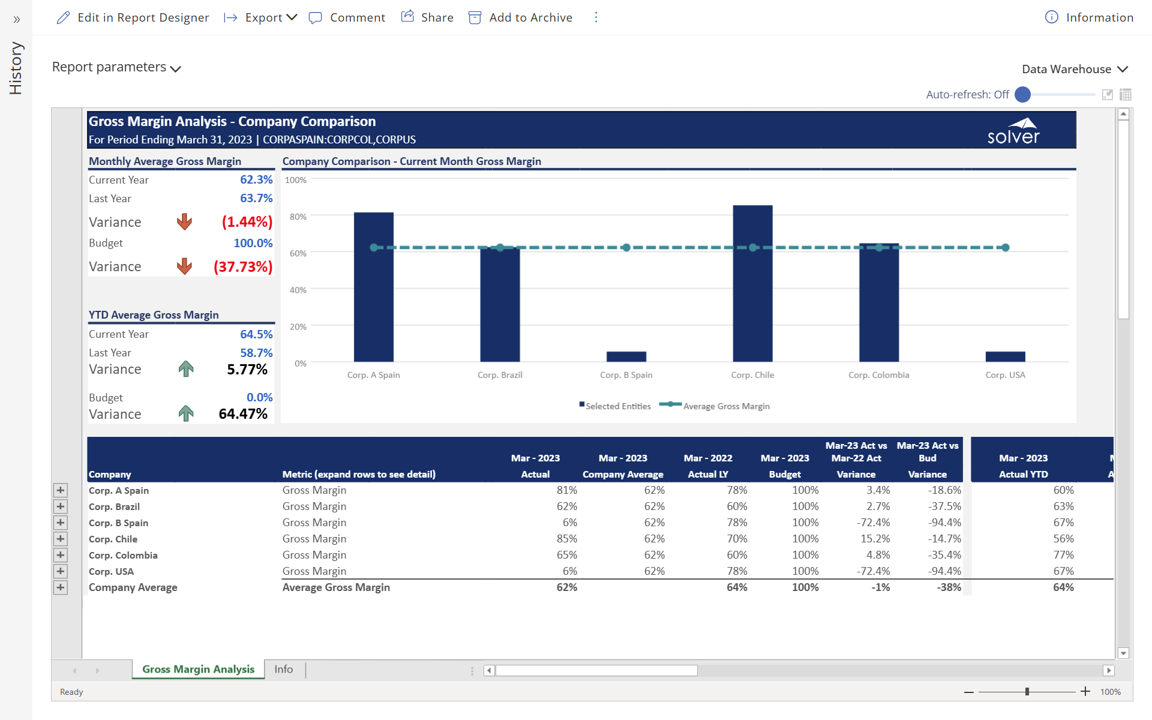1152x720 pixels.
Task: Click the Add to Archive icon
Action: click(475, 17)
